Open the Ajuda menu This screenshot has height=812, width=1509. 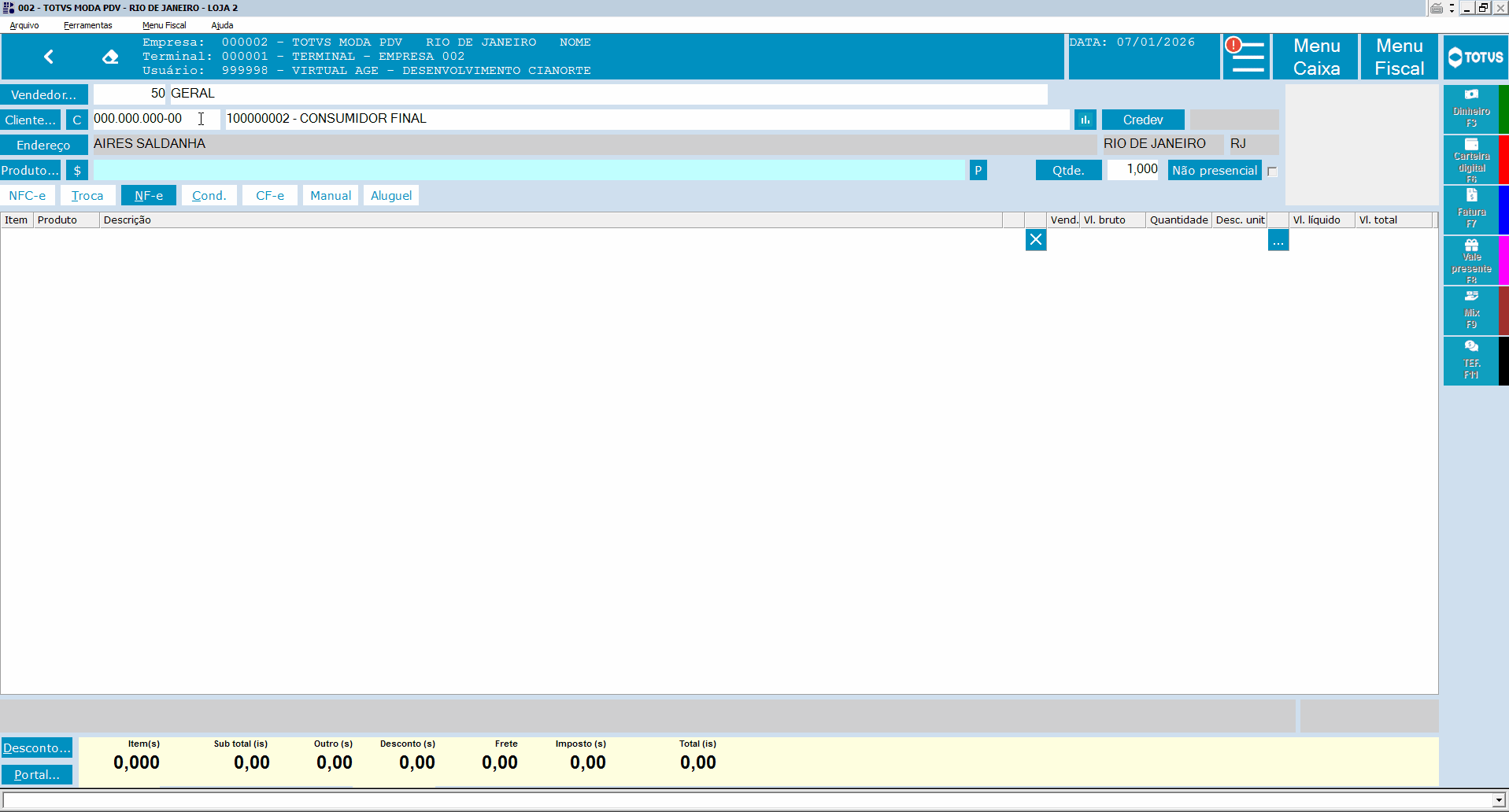click(x=222, y=25)
